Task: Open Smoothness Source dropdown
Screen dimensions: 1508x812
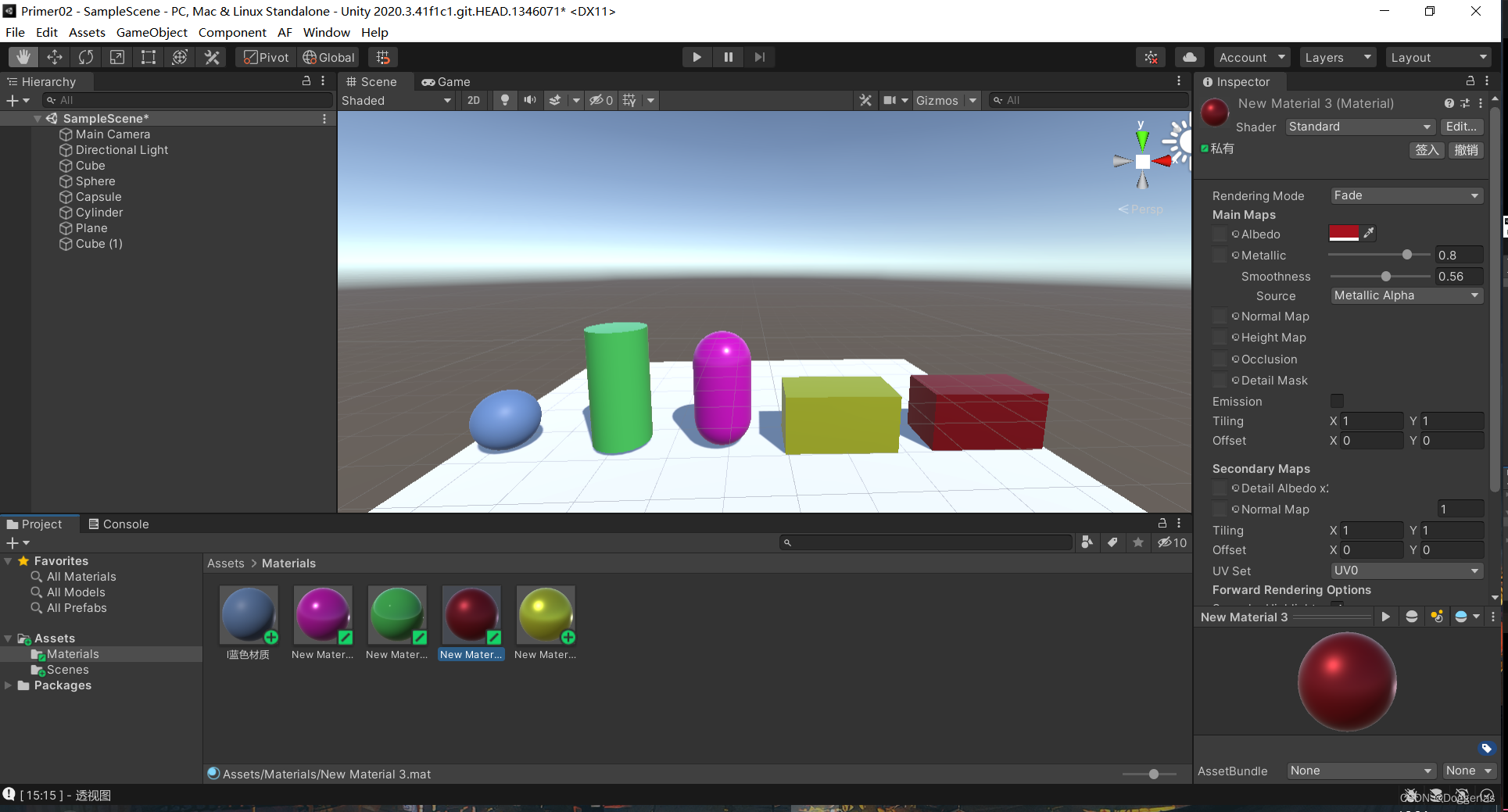Action: click(x=1406, y=295)
